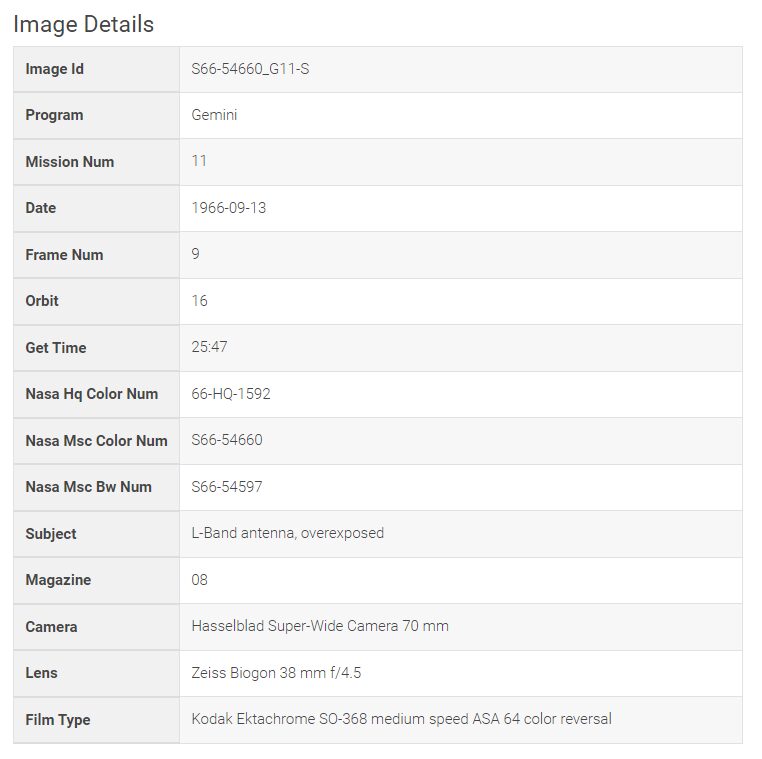
Task: Click the 66-HQ-1592 color number
Action: pyautogui.click(x=231, y=394)
